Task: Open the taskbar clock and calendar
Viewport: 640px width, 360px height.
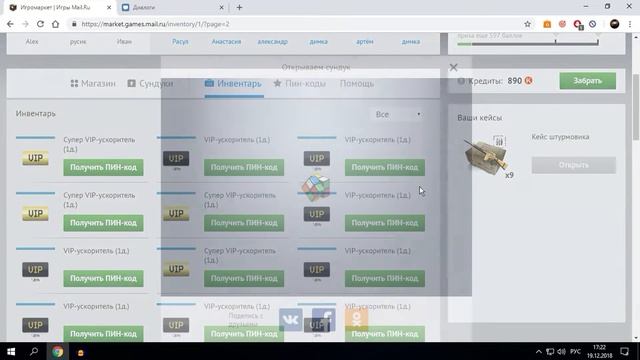Action: (x=599, y=351)
